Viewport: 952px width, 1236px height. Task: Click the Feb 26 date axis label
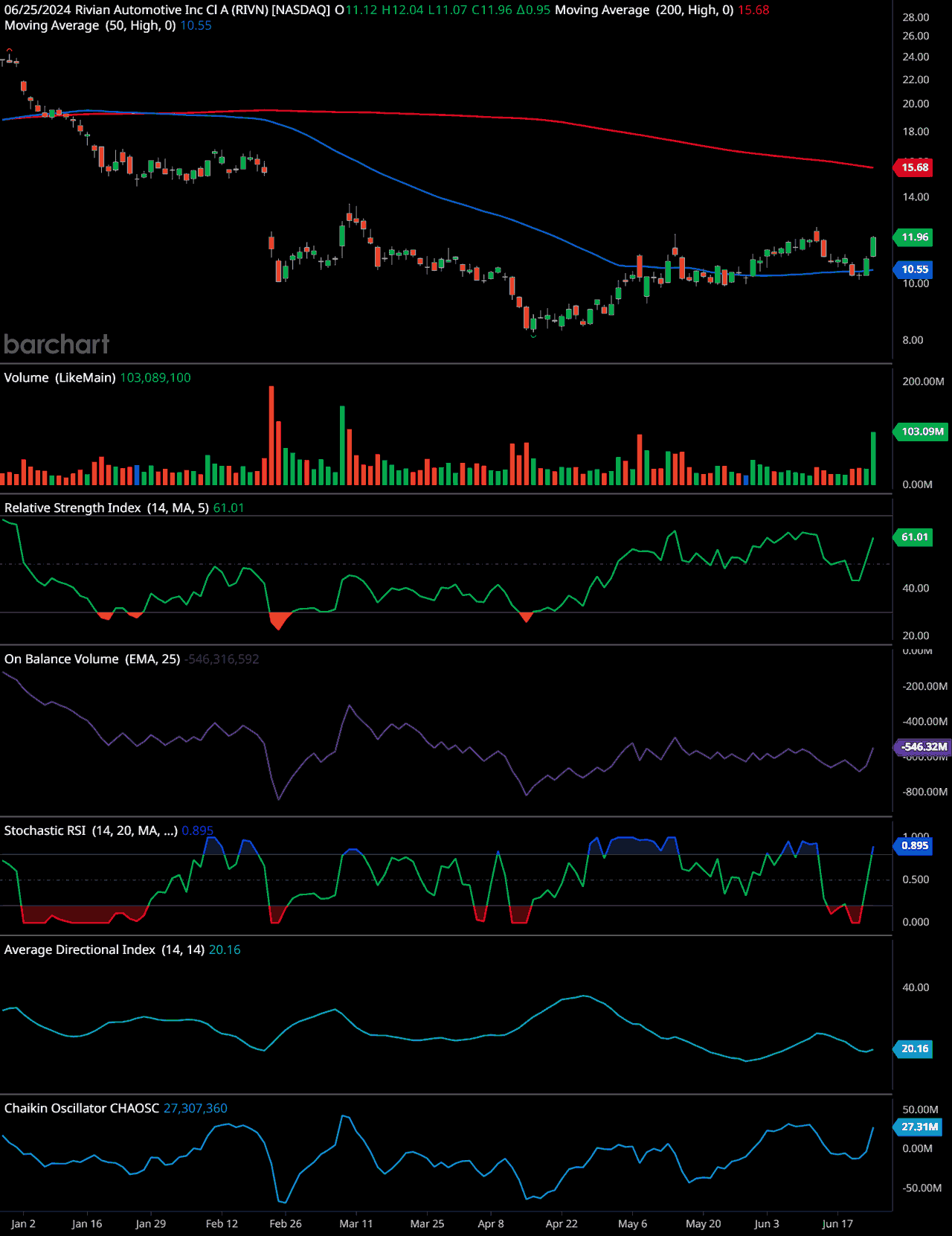click(x=286, y=1224)
